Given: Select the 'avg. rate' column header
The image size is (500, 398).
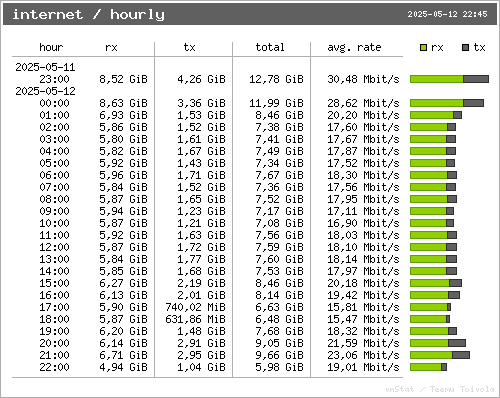Looking at the screenshot, I should [x=354, y=47].
